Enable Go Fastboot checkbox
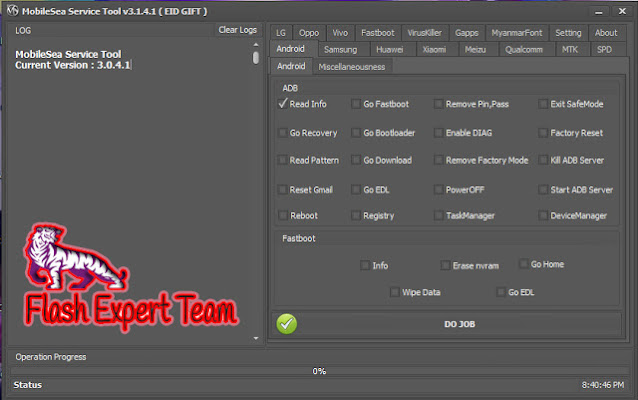The width and height of the screenshot is (638, 400). (x=356, y=104)
